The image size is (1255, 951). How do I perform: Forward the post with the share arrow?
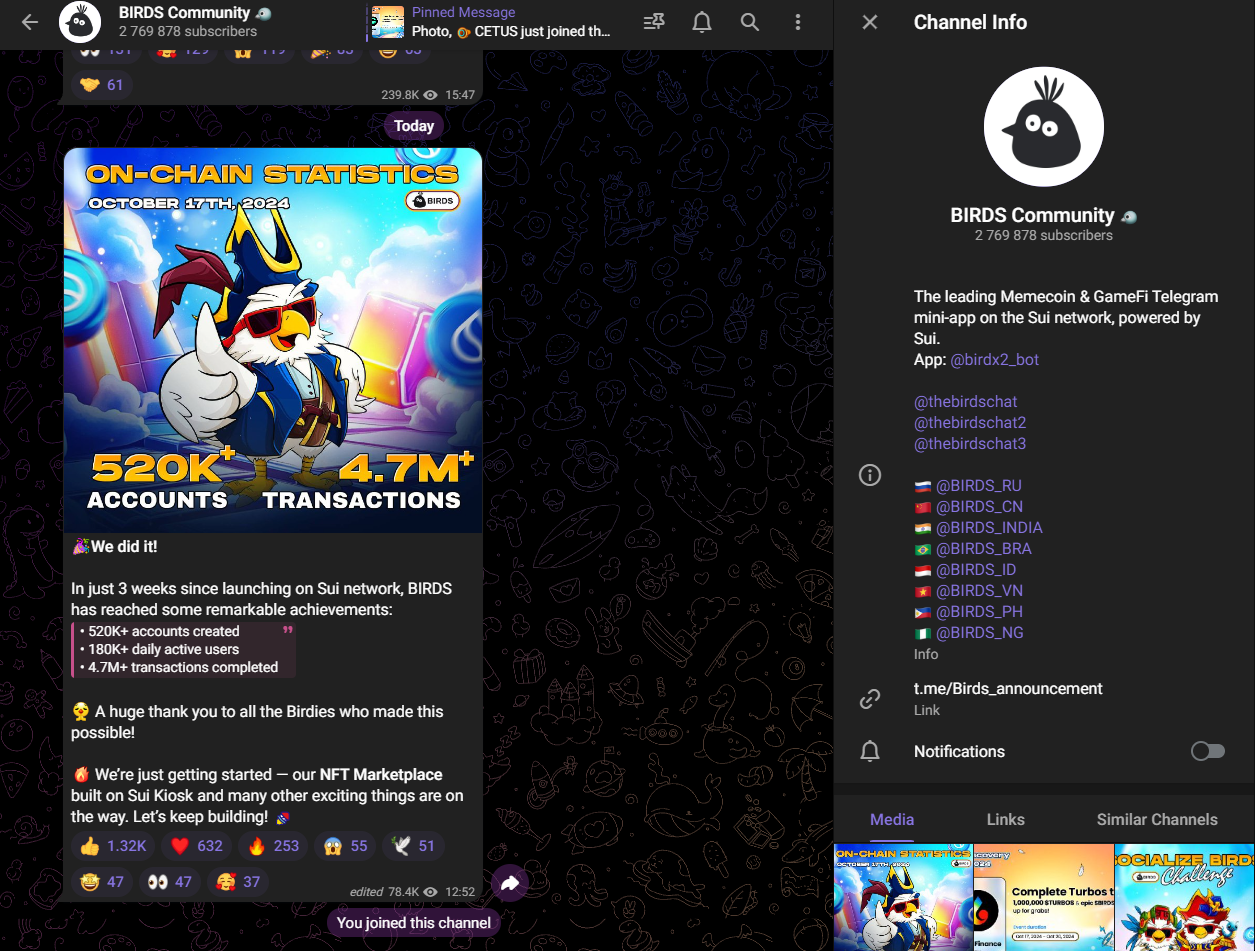point(510,883)
